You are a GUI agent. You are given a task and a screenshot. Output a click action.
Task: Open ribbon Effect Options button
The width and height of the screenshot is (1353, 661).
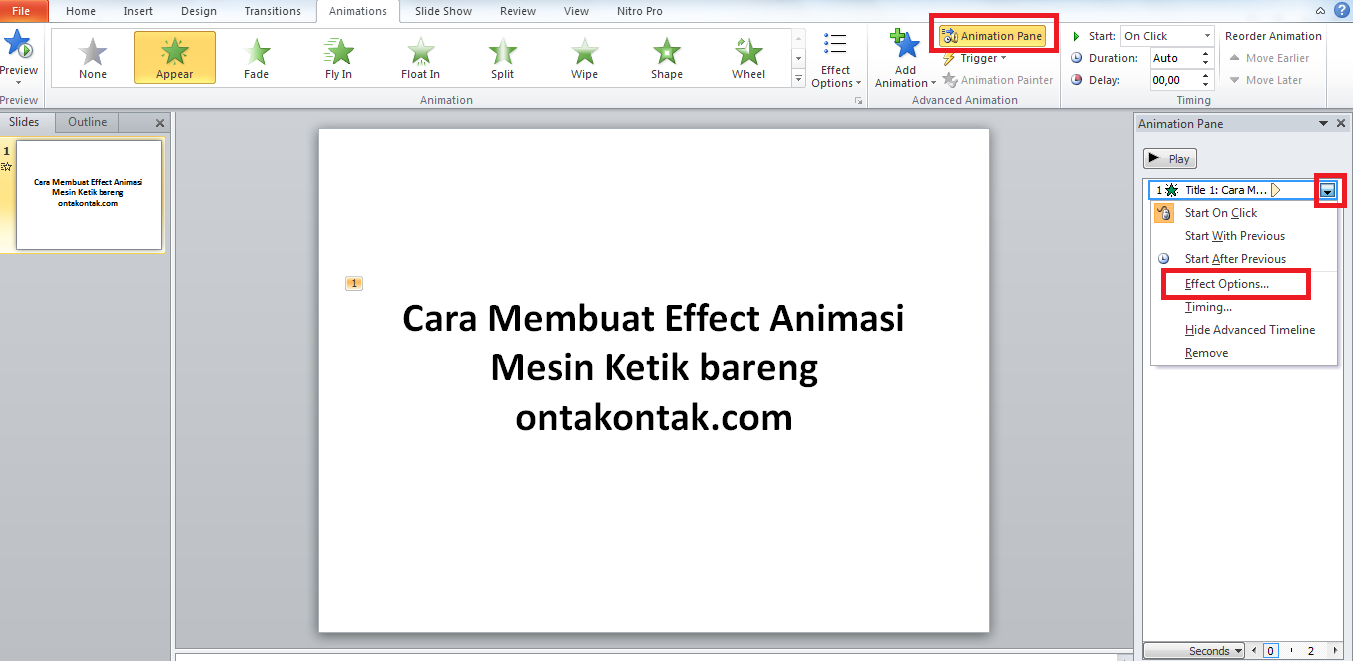coord(836,60)
